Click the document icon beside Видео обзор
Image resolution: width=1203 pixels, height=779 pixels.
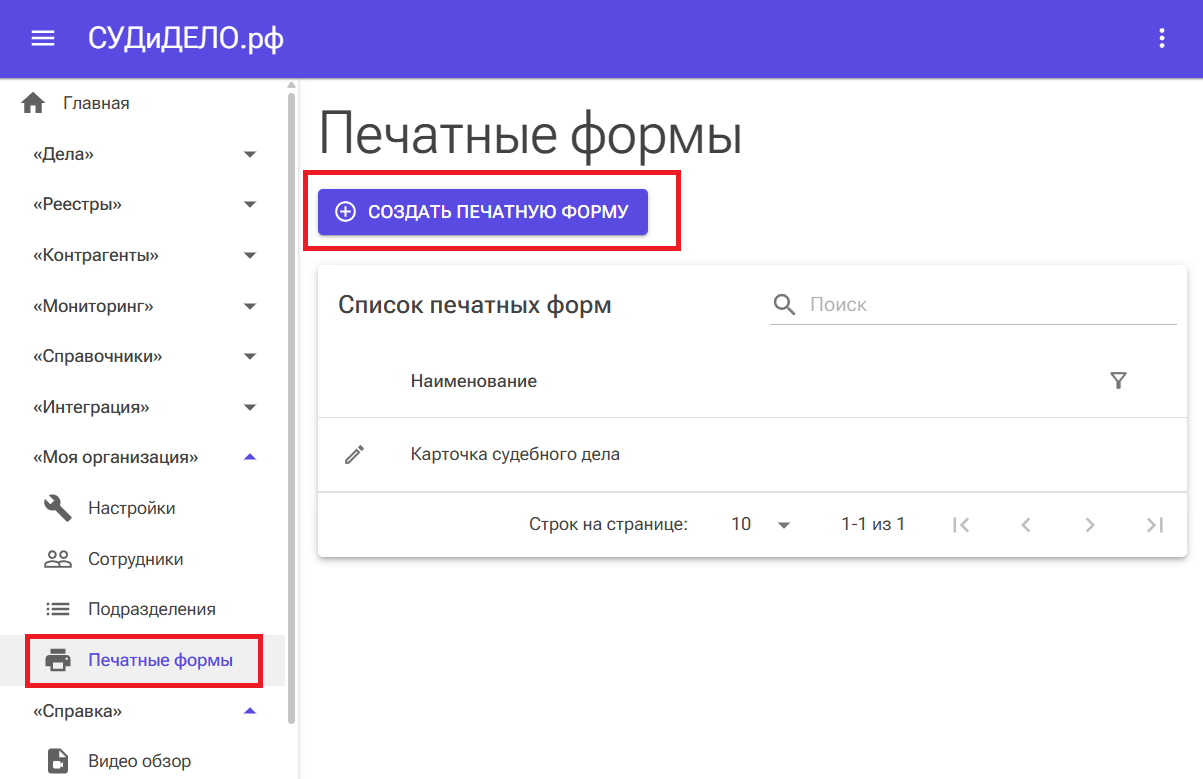[x=57, y=760]
